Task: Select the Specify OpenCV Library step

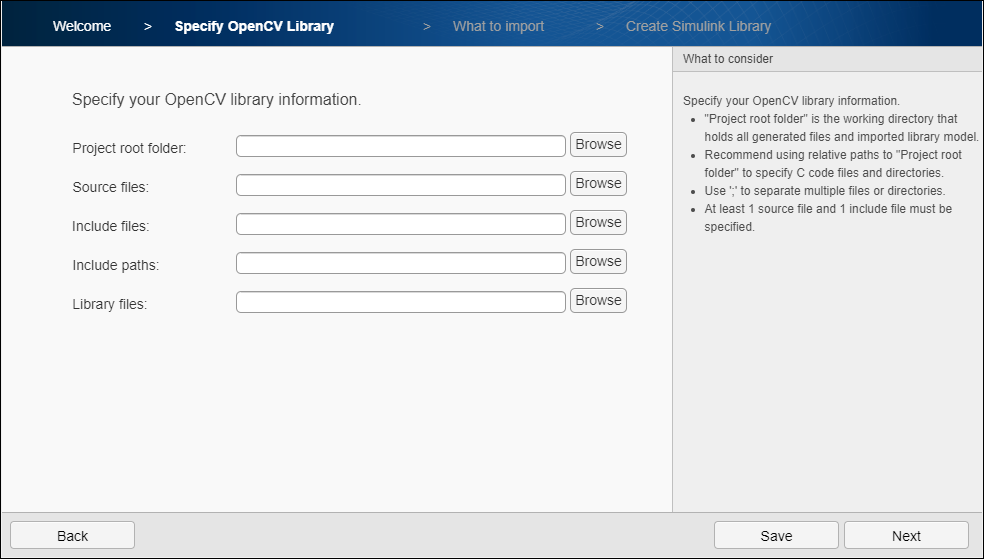Action: coord(254,26)
